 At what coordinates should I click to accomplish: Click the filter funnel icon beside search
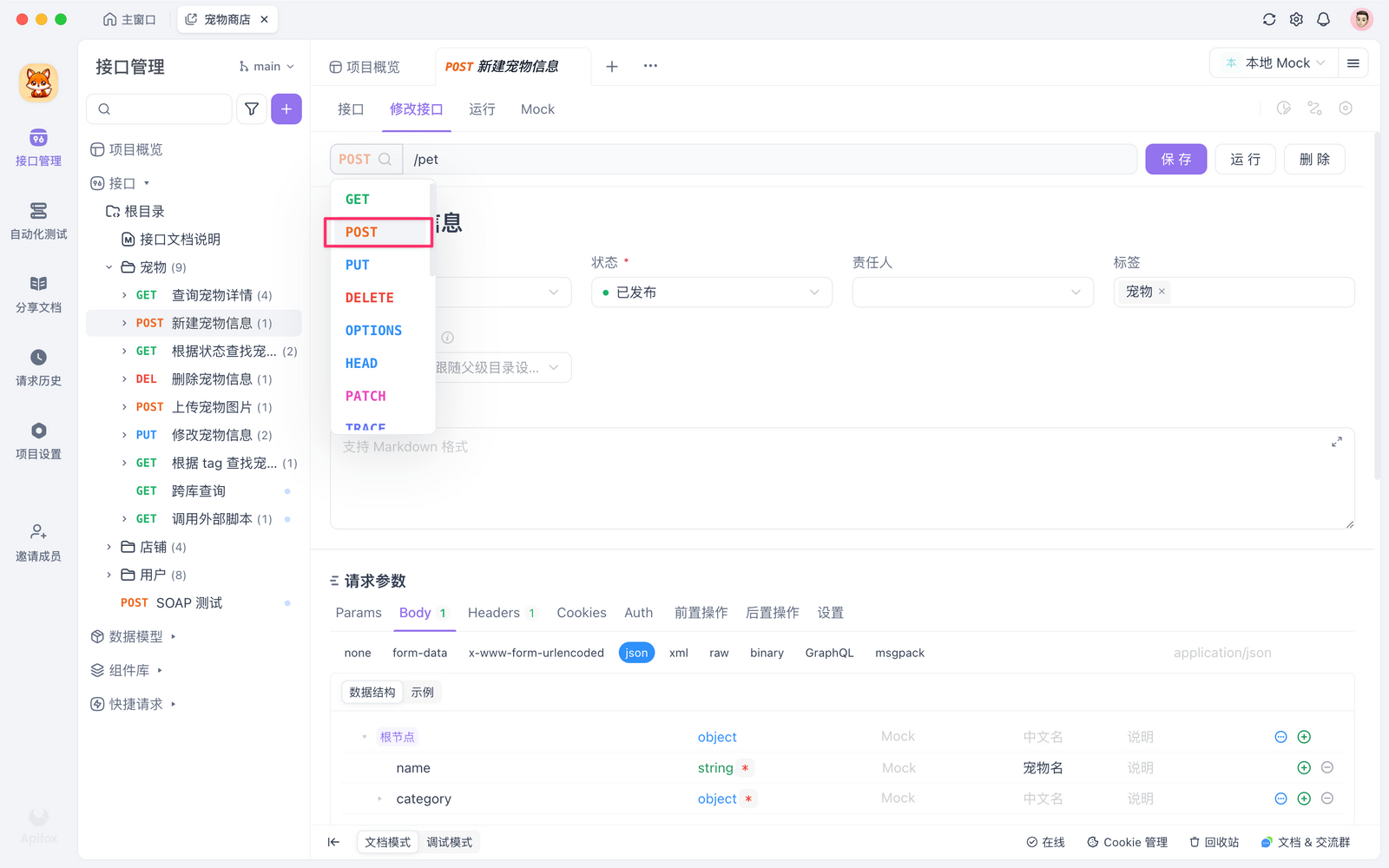[251, 108]
